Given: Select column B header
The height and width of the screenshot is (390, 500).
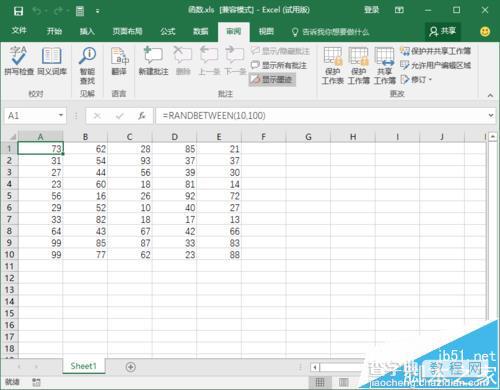Looking at the screenshot, I should pyautogui.click(x=85, y=137).
